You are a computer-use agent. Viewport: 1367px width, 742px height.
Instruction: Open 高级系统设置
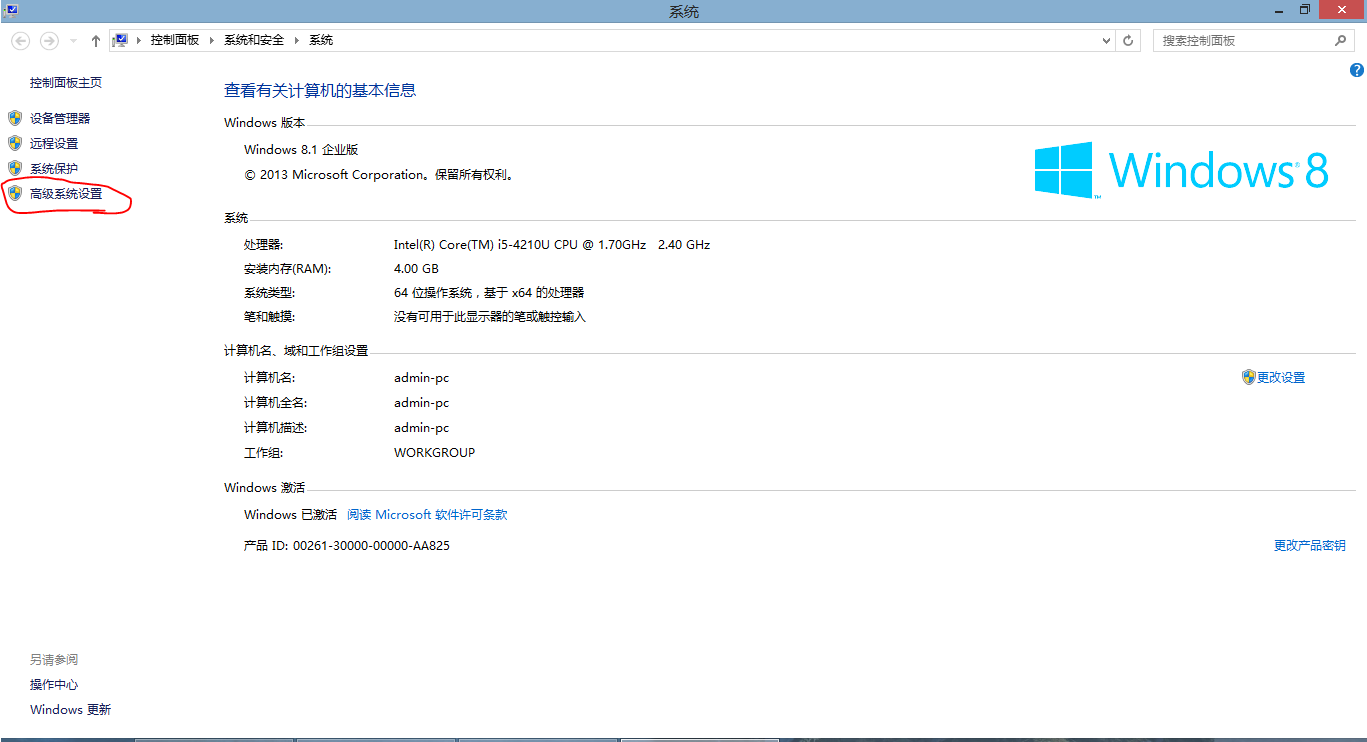click(66, 194)
